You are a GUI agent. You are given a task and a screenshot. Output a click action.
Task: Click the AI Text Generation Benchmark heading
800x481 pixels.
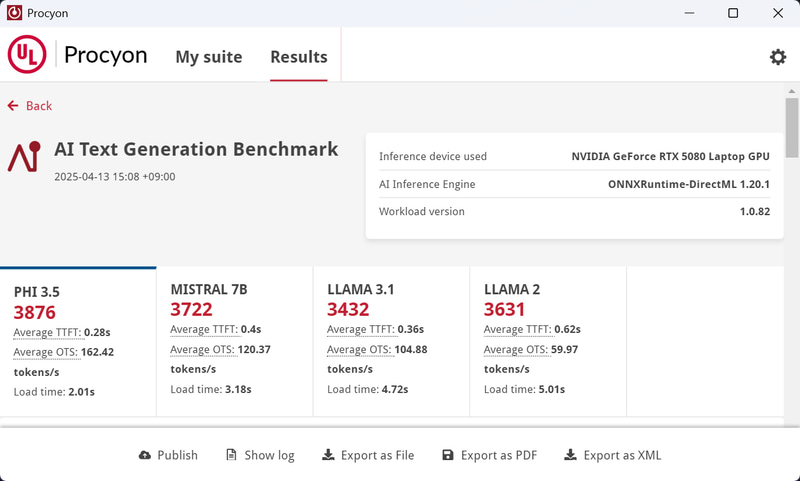coord(196,149)
